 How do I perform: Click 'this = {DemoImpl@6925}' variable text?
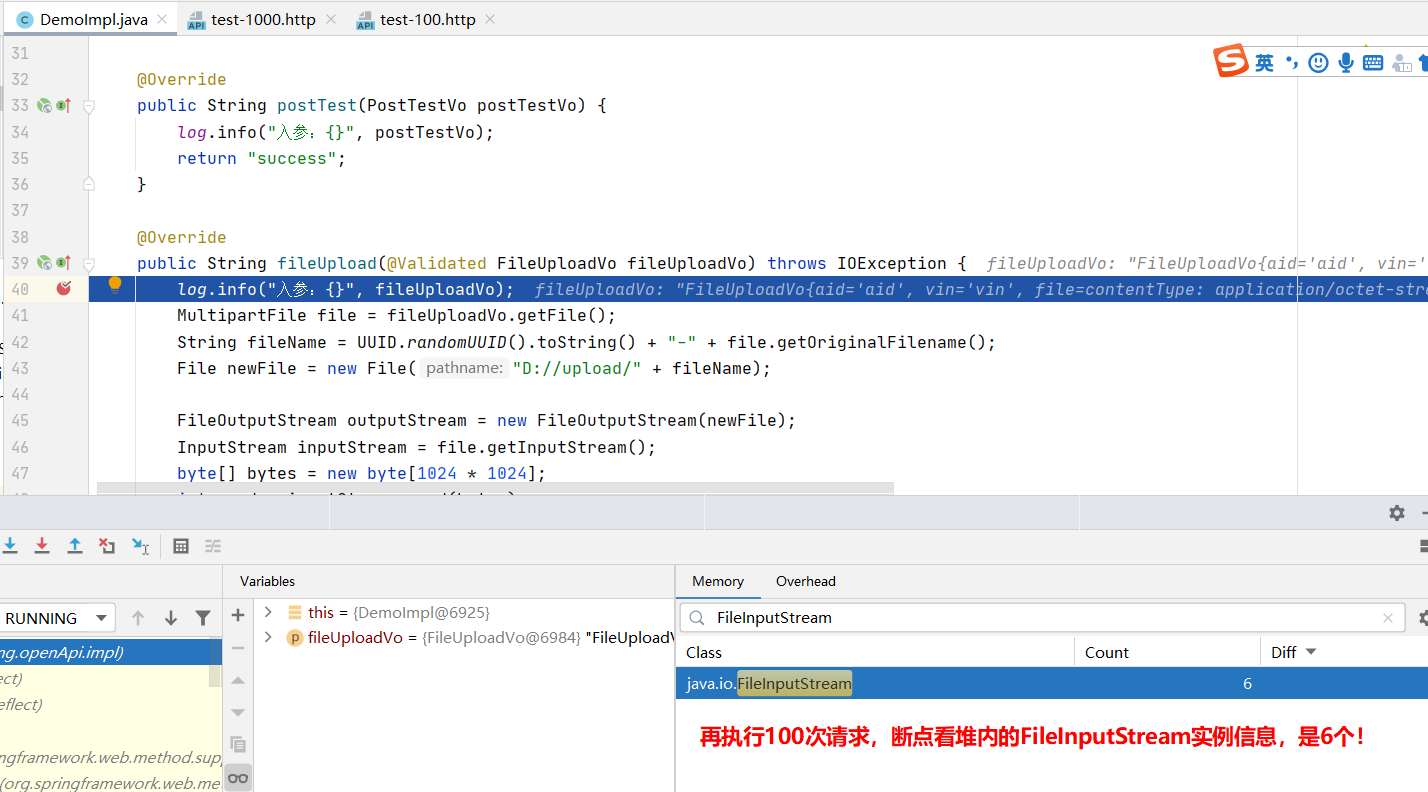click(x=399, y=612)
